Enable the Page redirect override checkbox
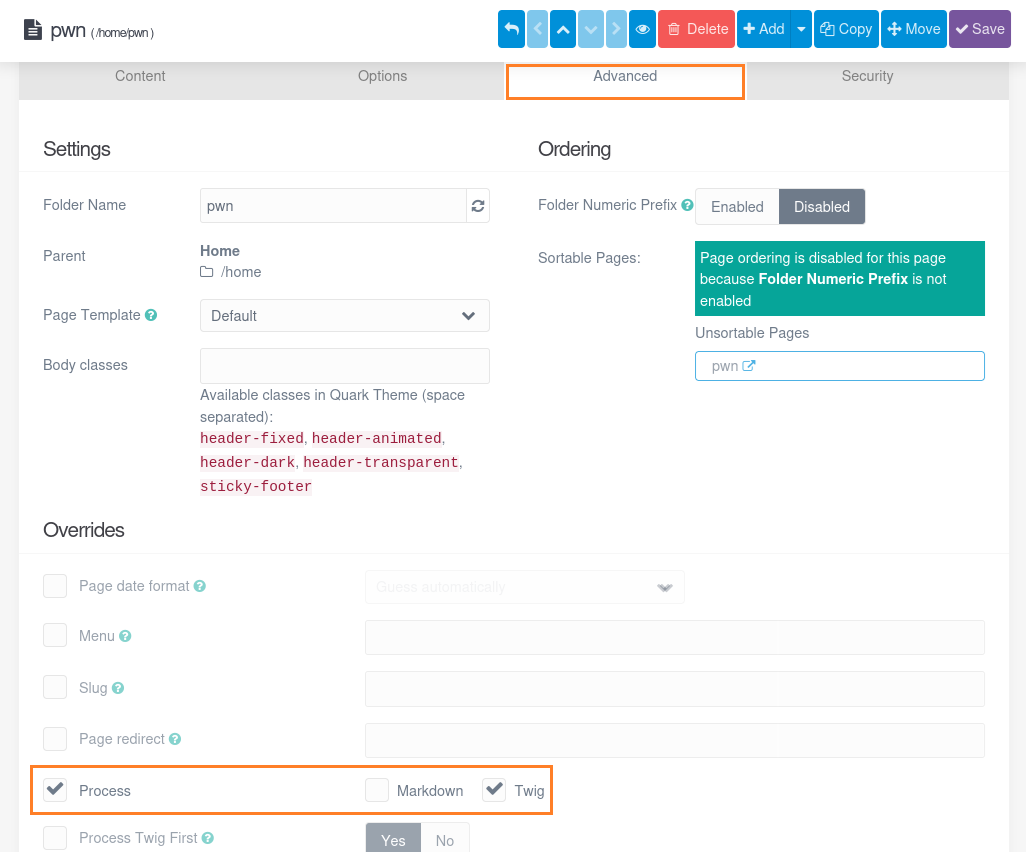The image size is (1026, 852). pyautogui.click(x=55, y=739)
